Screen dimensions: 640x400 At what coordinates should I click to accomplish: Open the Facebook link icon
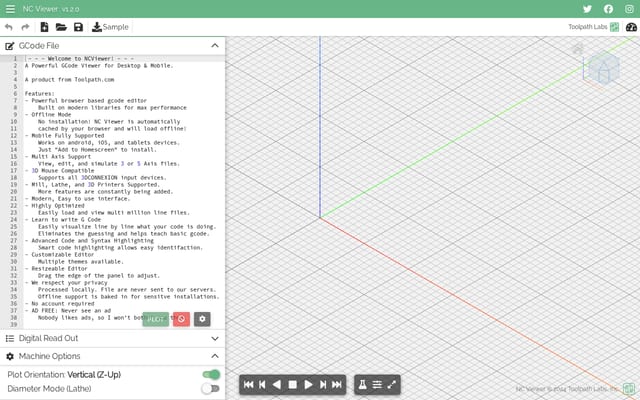click(x=609, y=9)
